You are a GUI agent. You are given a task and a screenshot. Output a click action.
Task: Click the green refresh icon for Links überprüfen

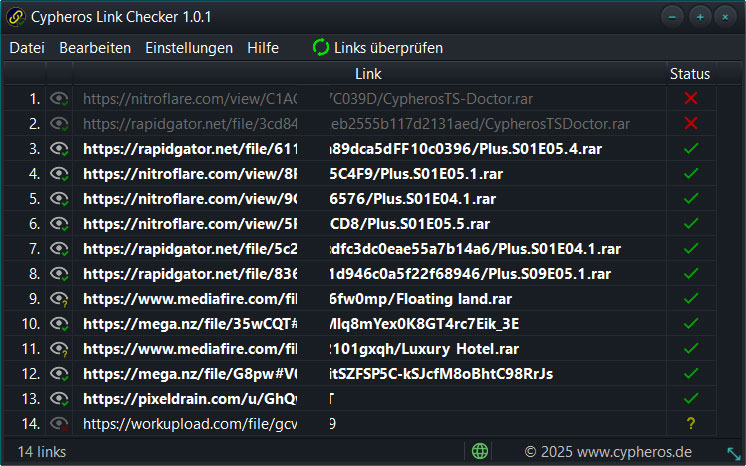pyautogui.click(x=321, y=47)
